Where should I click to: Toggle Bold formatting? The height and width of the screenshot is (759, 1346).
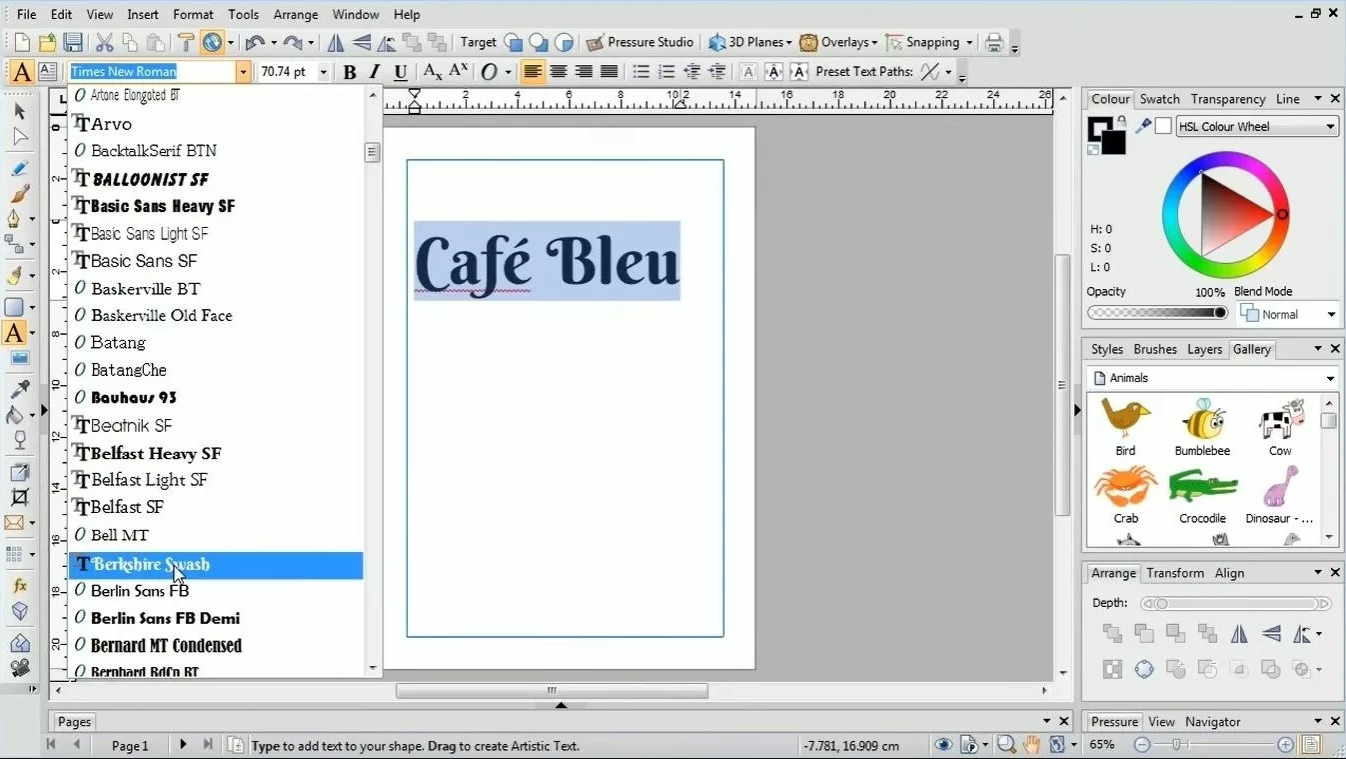coord(349,72)
